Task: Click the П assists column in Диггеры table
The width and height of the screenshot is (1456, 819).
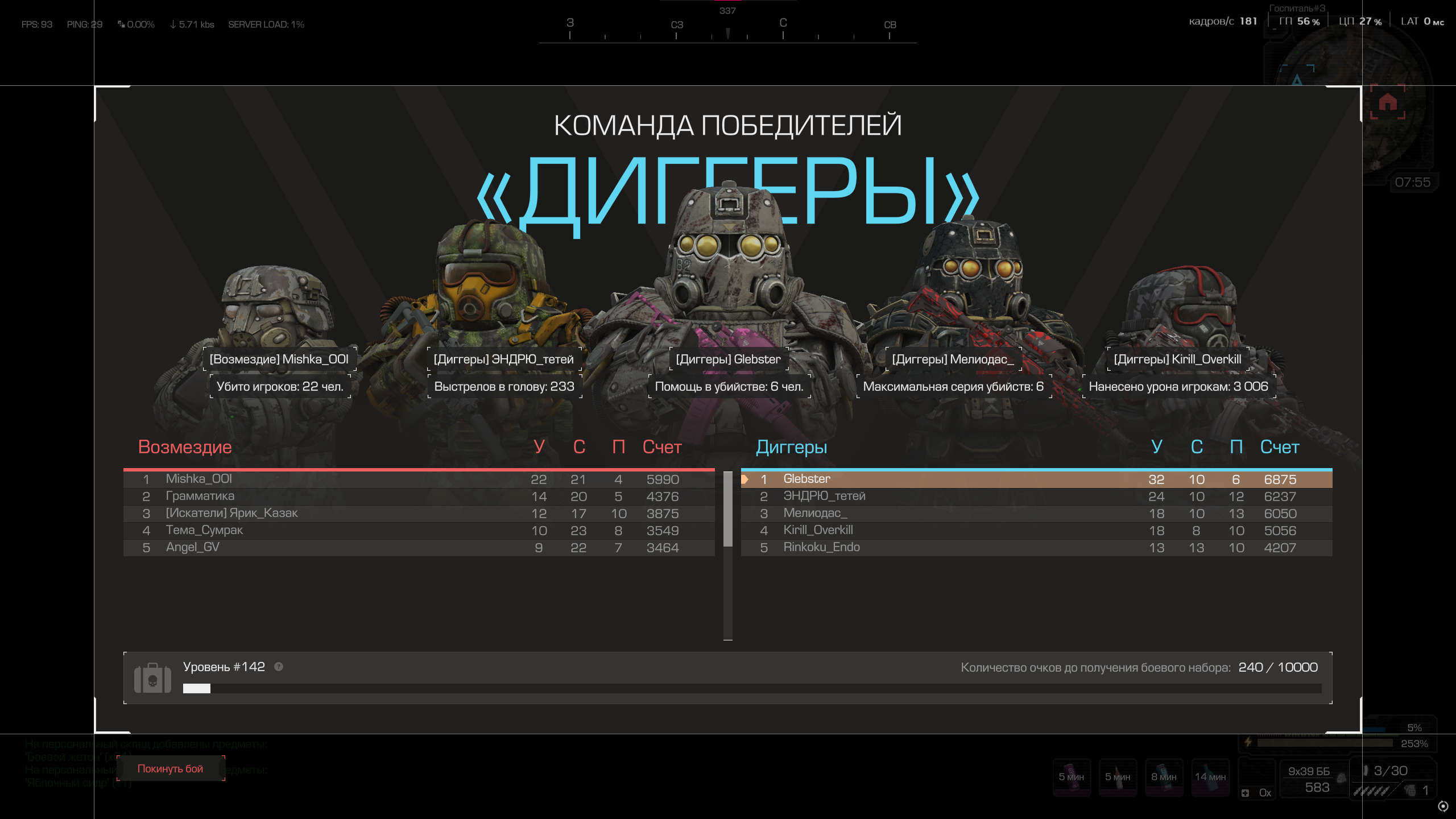Action: click(1236, 447)
